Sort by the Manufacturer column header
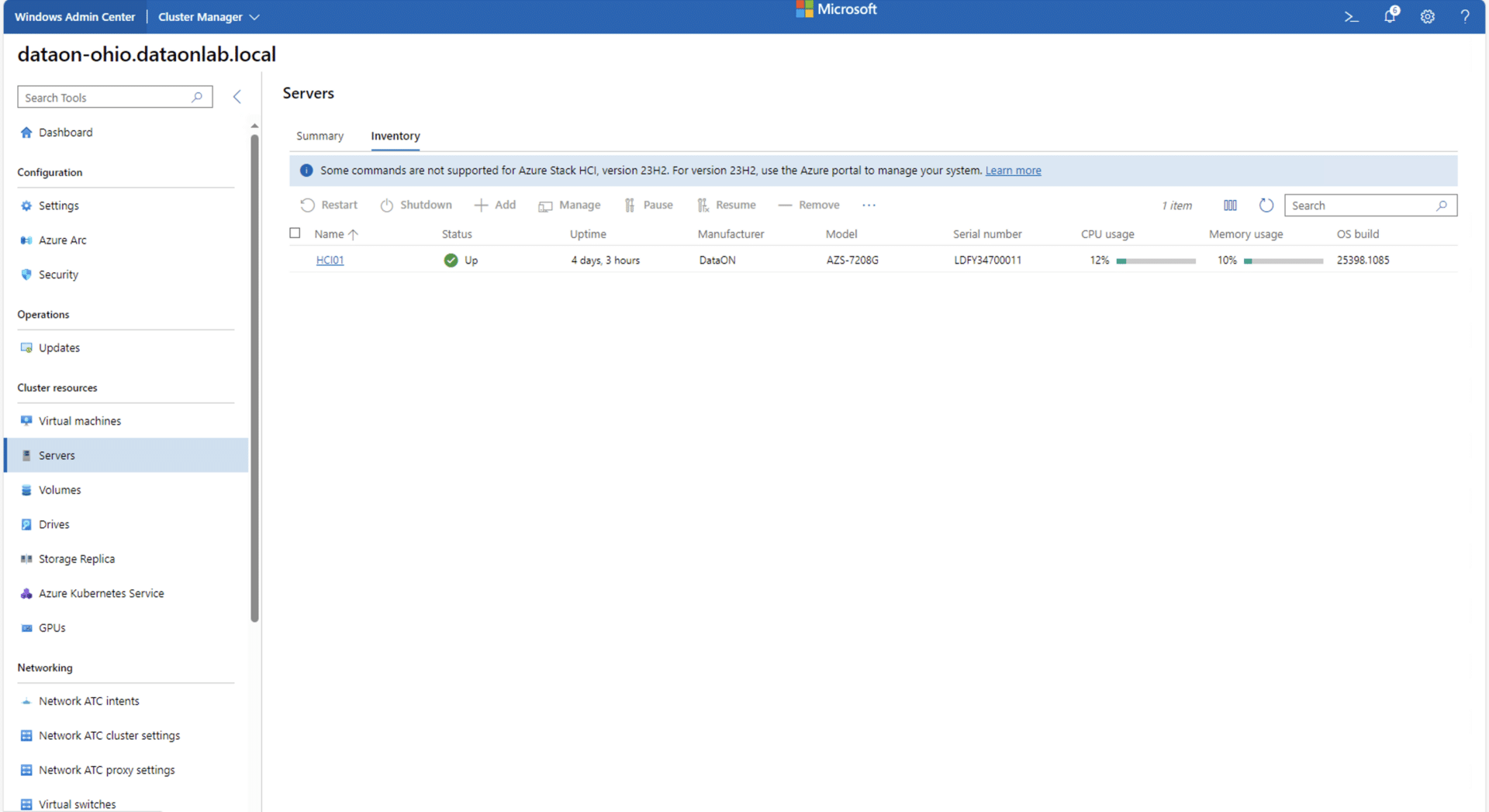Image resolution: width=1489 pixels, height=812 pixels. pos(731,234)
